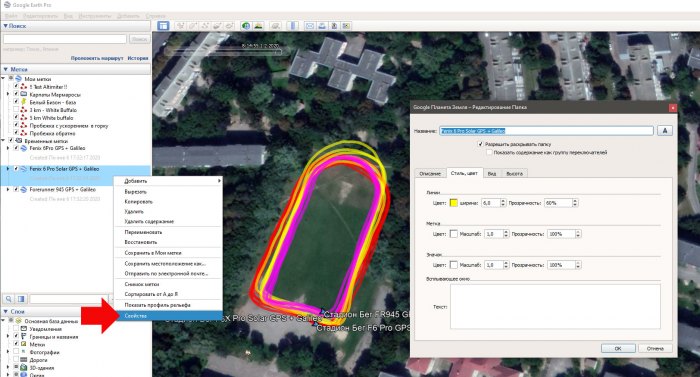Viewport: 700px width, 377px height.
Task: Select the Add Polygon toolbar icon
Action: point(193,26)
